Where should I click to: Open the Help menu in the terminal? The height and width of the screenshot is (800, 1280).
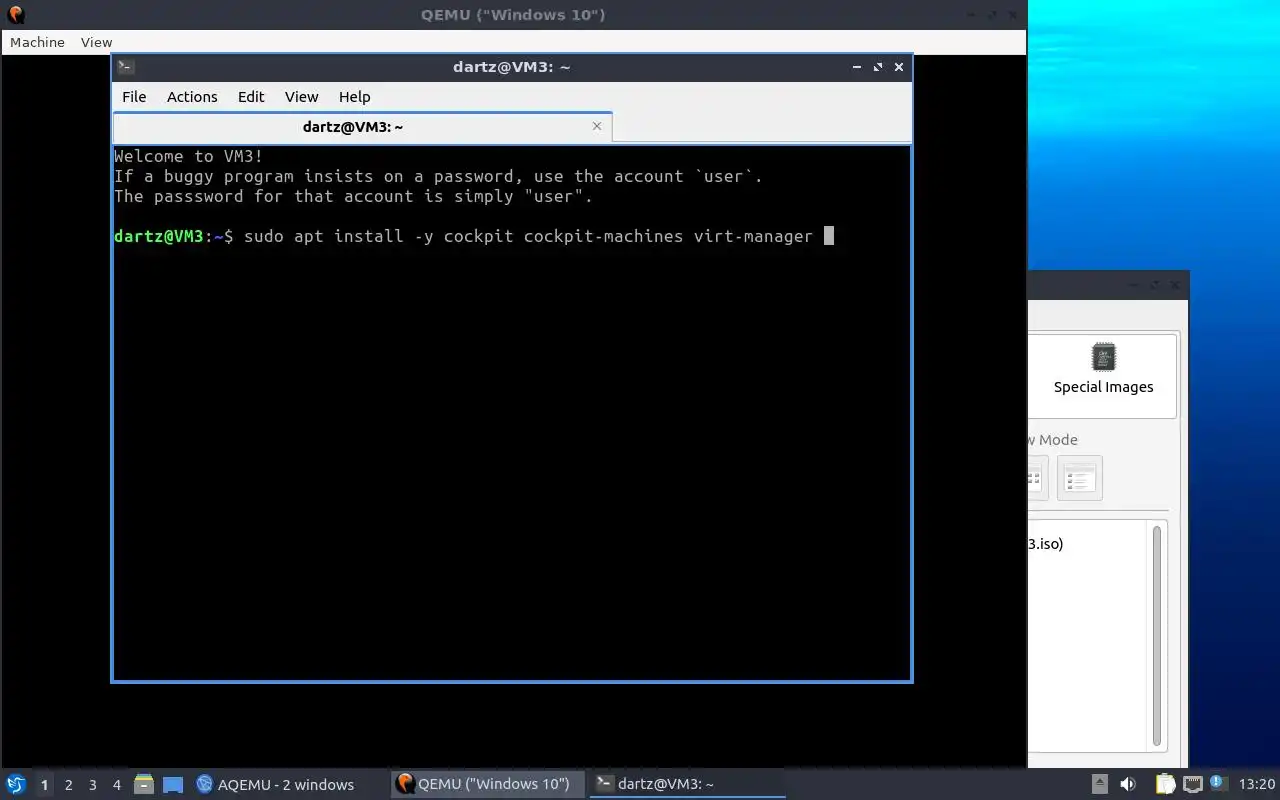[x=354, y=97]
